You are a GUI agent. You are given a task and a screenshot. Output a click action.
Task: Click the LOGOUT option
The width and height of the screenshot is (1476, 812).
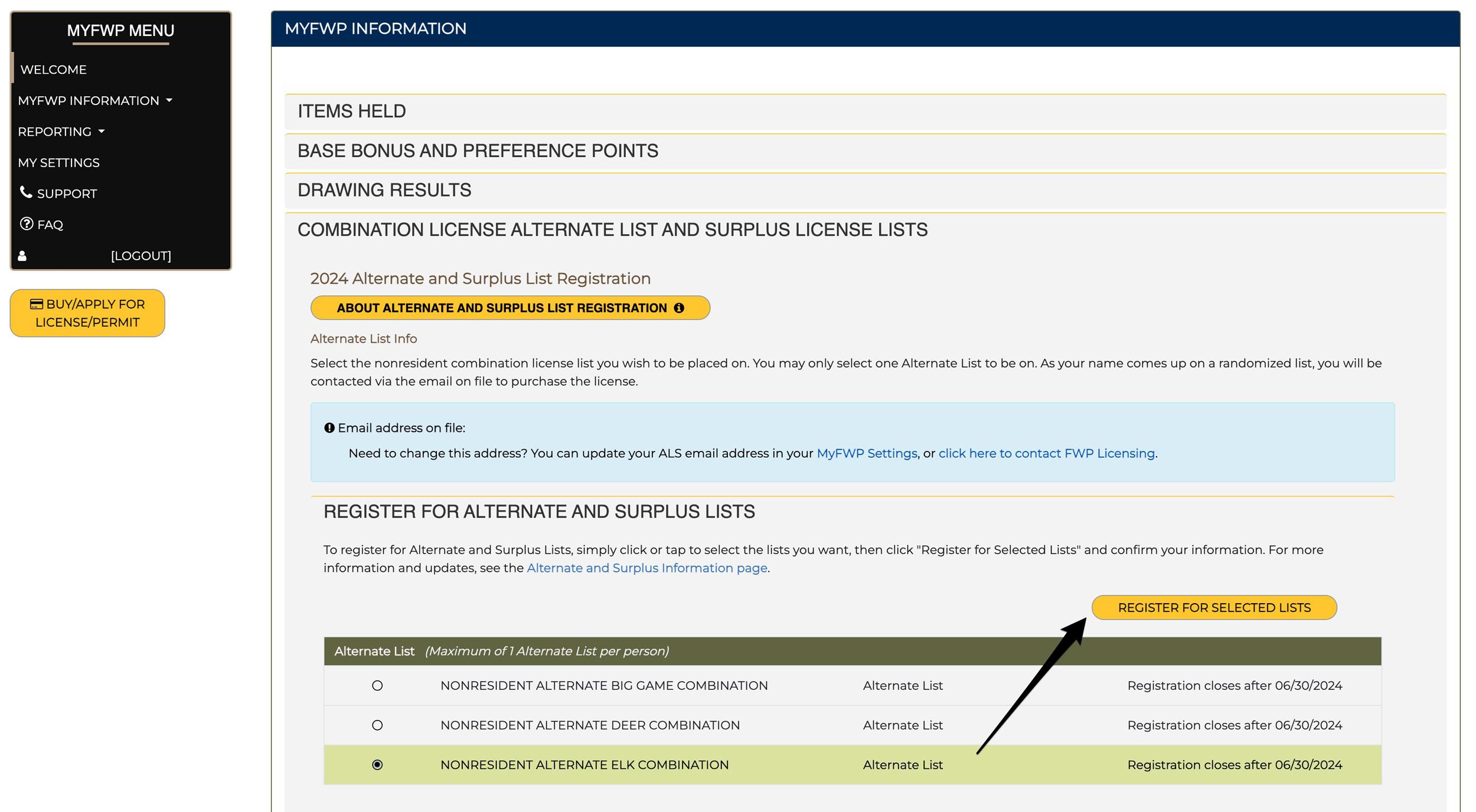coord(141,256)
